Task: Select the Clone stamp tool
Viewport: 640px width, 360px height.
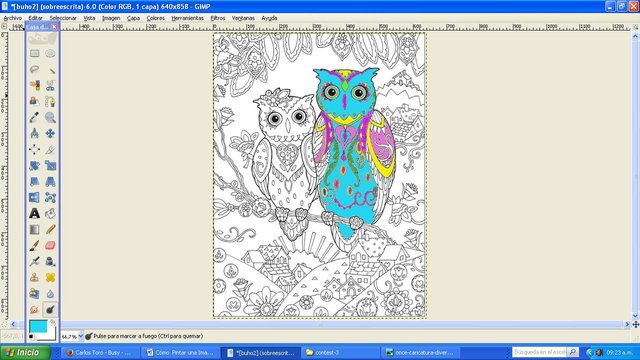Action: click(x=34, y=278)
